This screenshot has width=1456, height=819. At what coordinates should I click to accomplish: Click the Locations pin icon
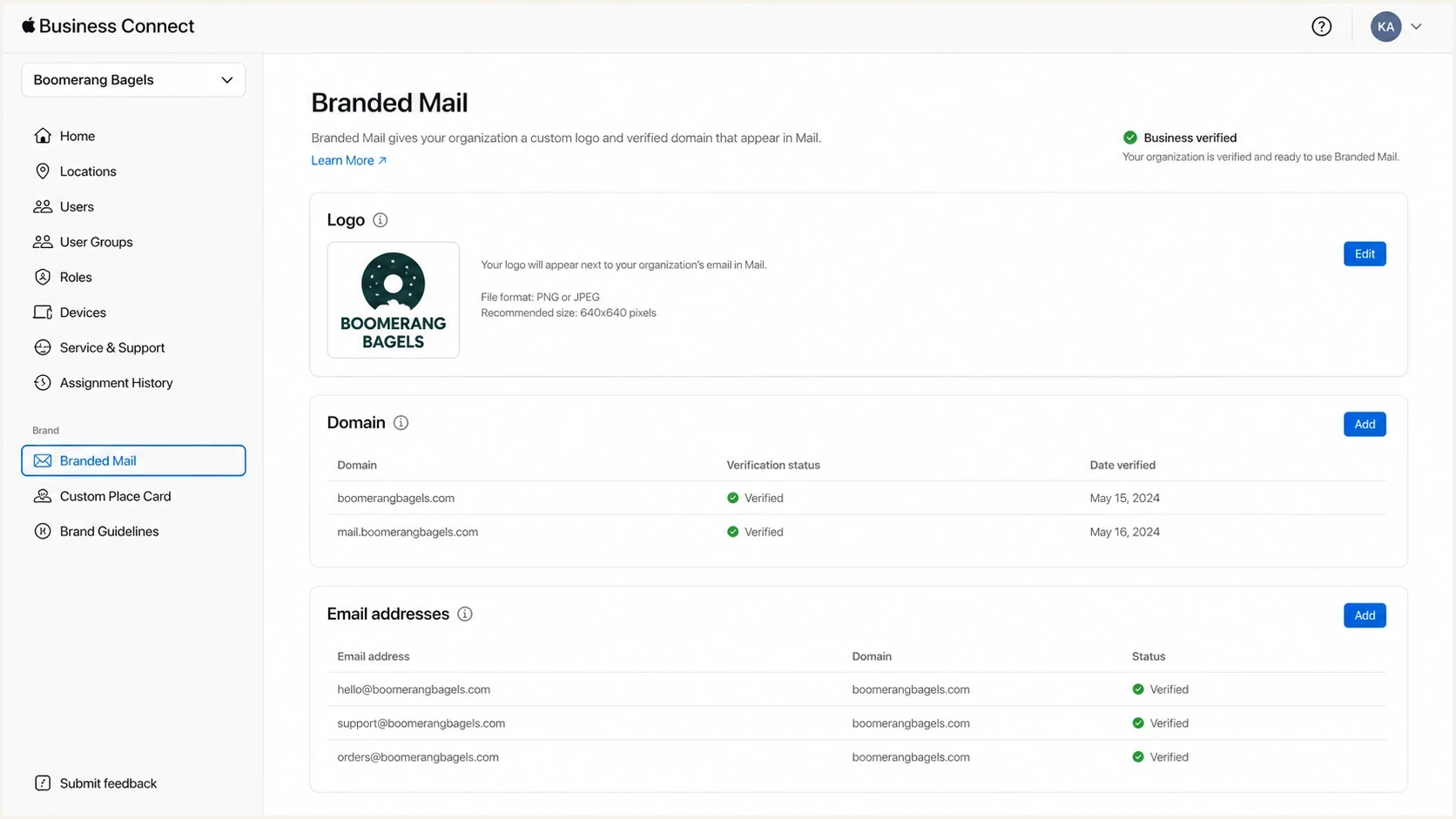pos(43,171)
